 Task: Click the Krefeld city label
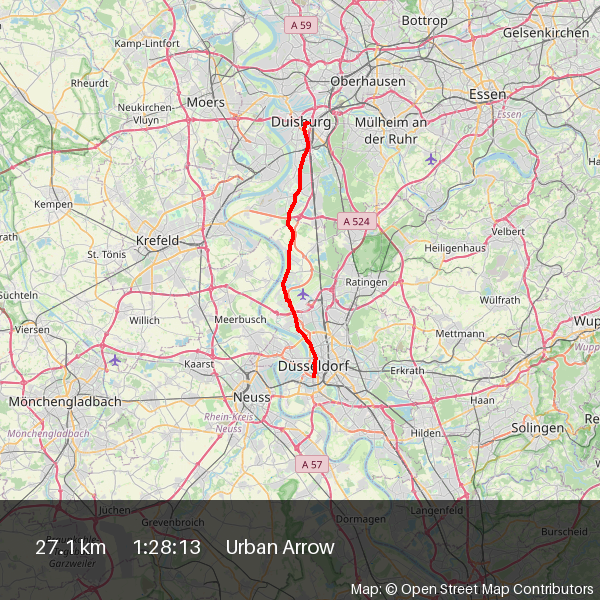pos(157,241)
